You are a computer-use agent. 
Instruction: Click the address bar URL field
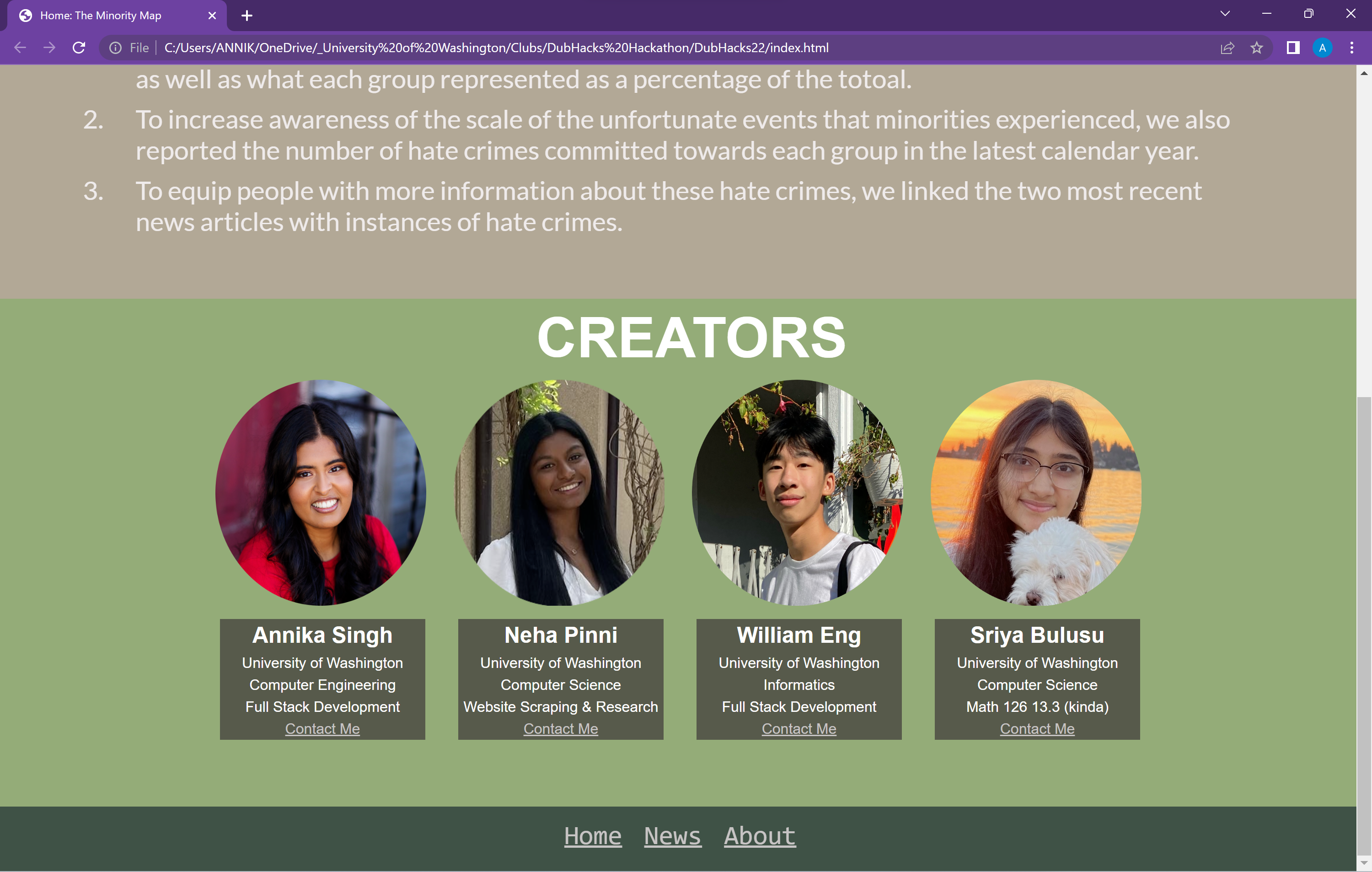coord(496,48)
